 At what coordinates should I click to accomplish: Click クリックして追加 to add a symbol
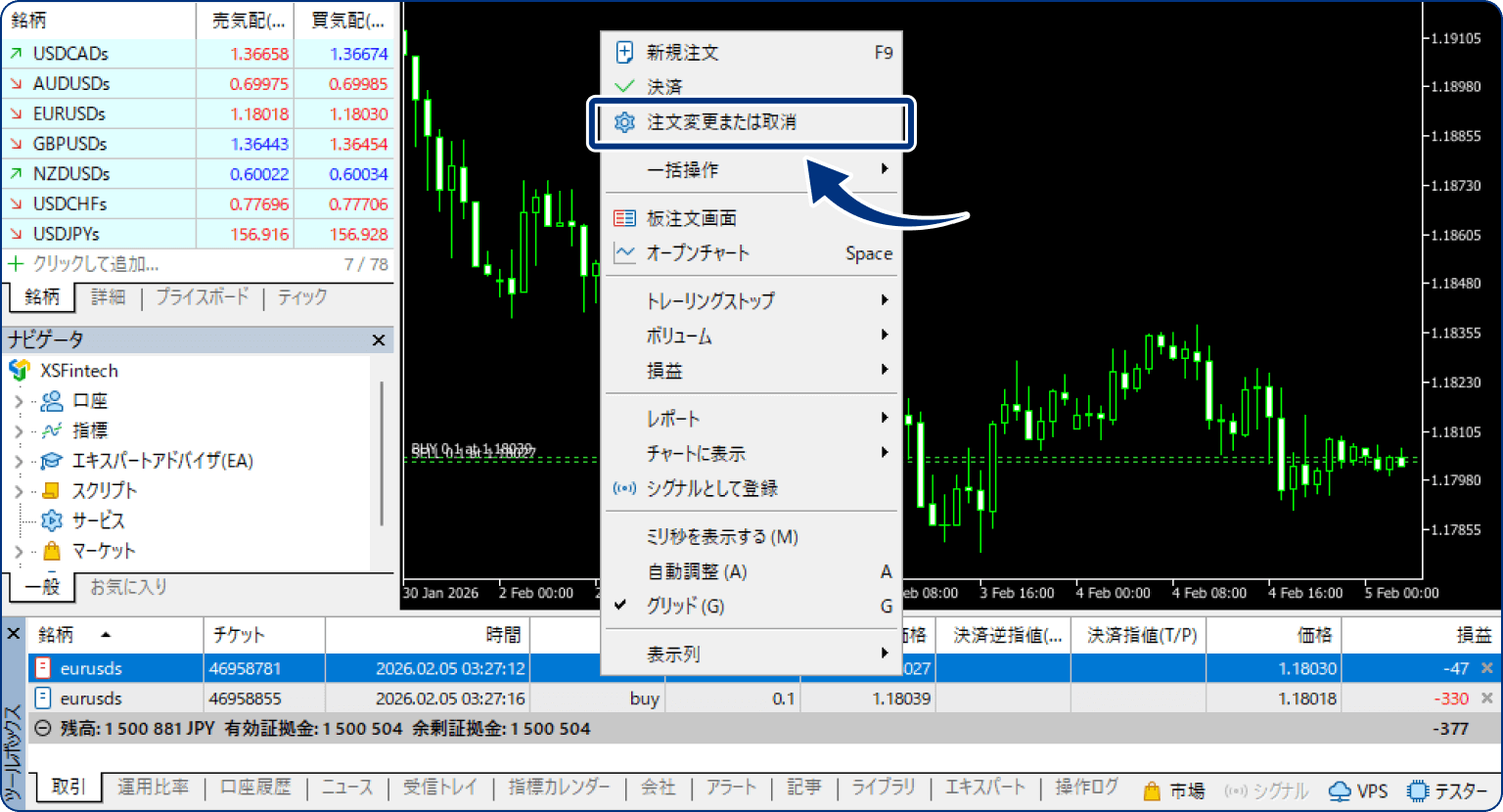95,264
